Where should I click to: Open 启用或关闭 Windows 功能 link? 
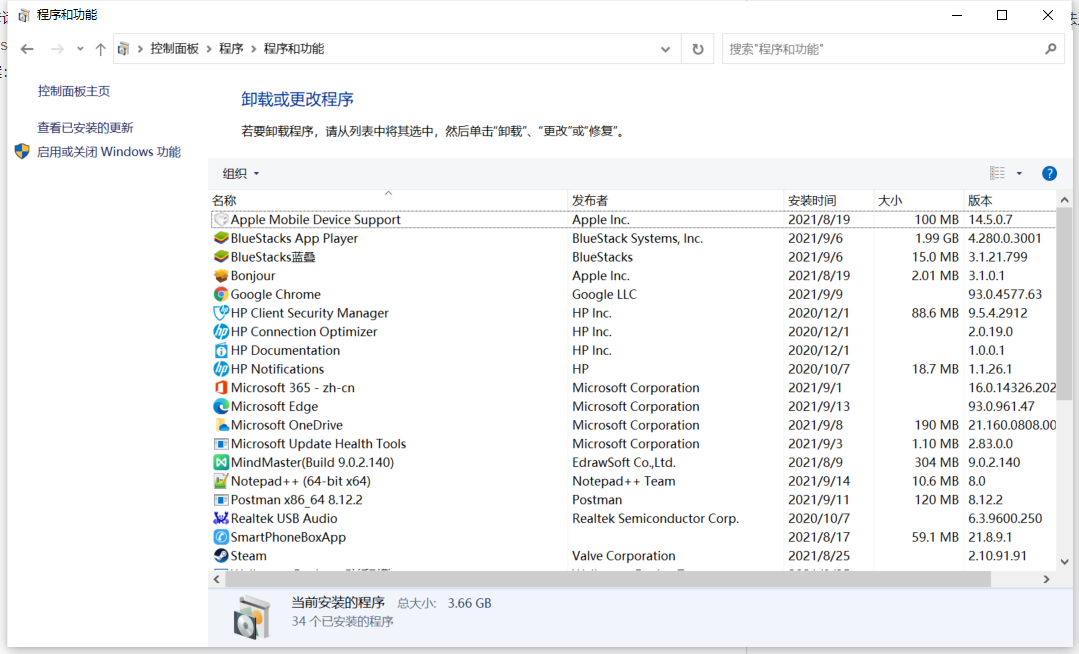click(x=109, y=151)
